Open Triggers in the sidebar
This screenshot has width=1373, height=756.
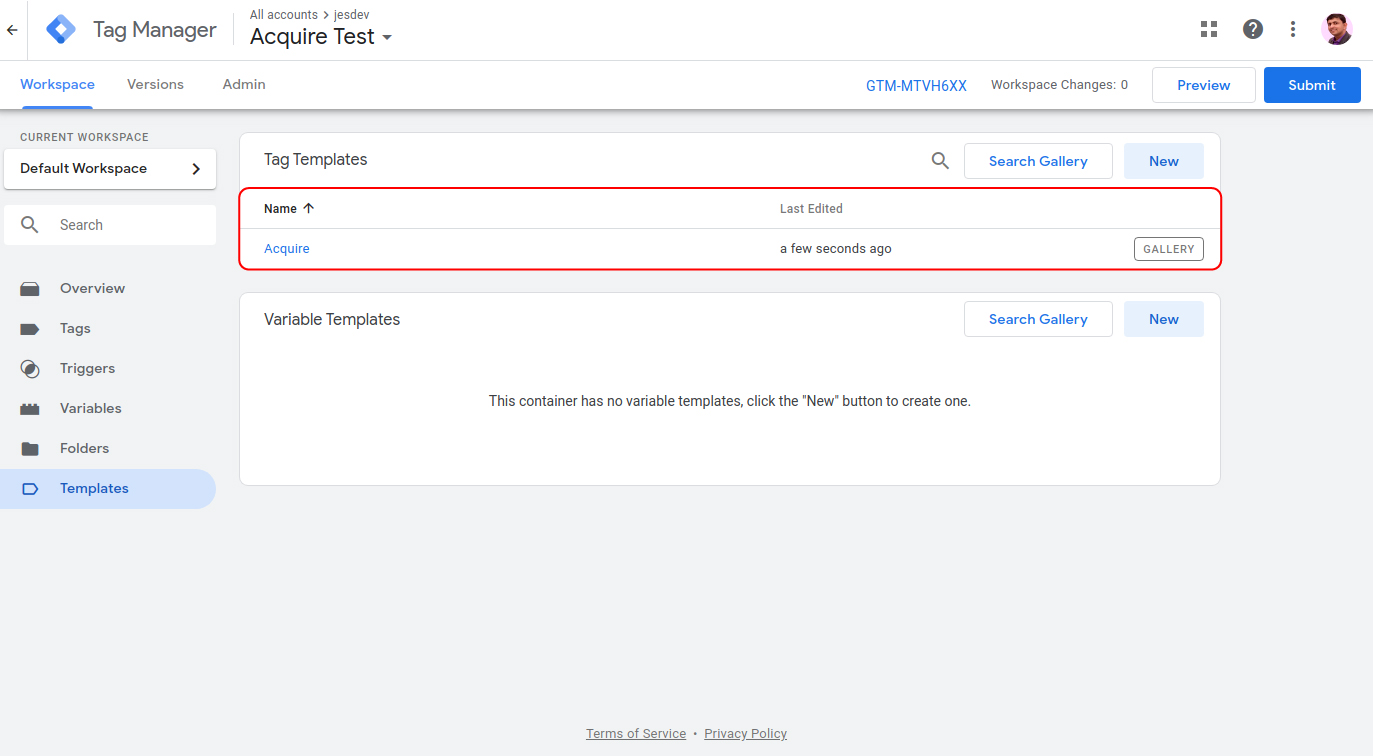[x=87, y=369]
